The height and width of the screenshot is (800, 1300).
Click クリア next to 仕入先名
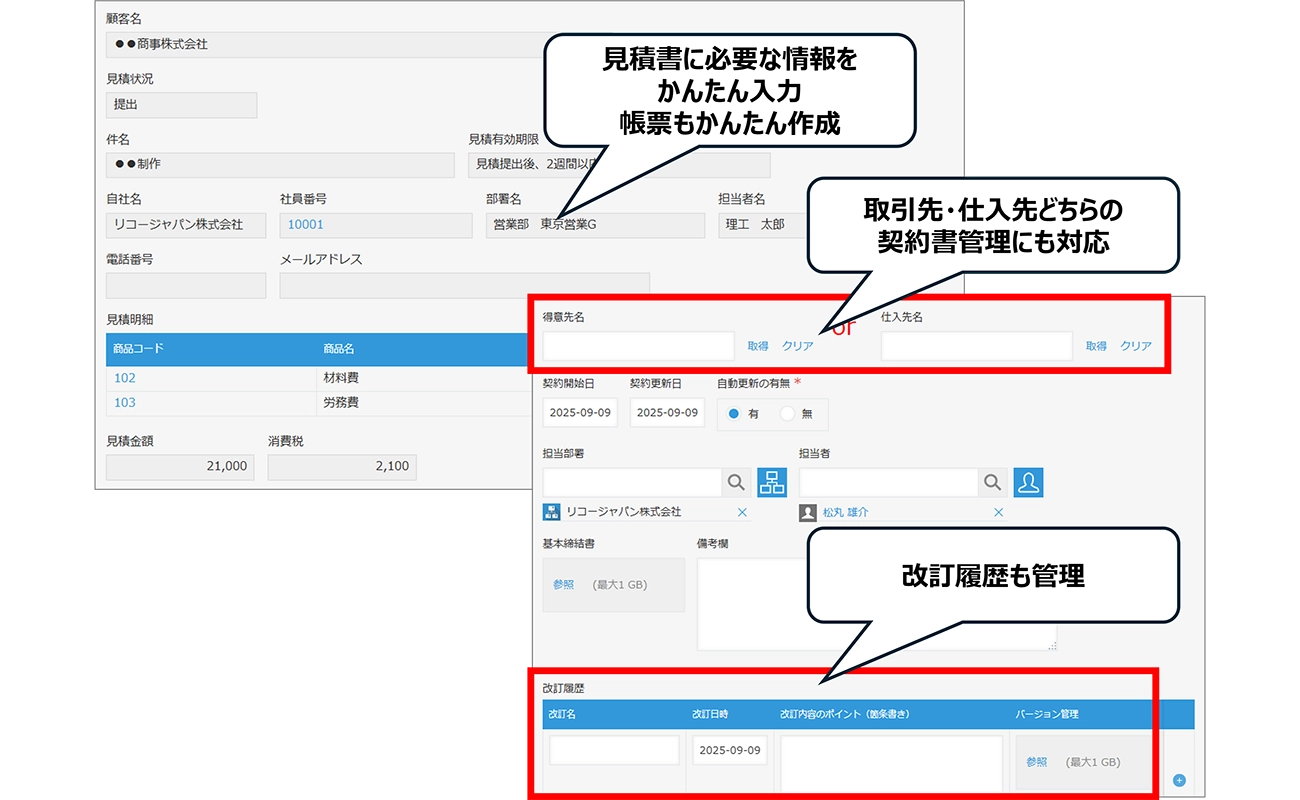point(1135,345)
